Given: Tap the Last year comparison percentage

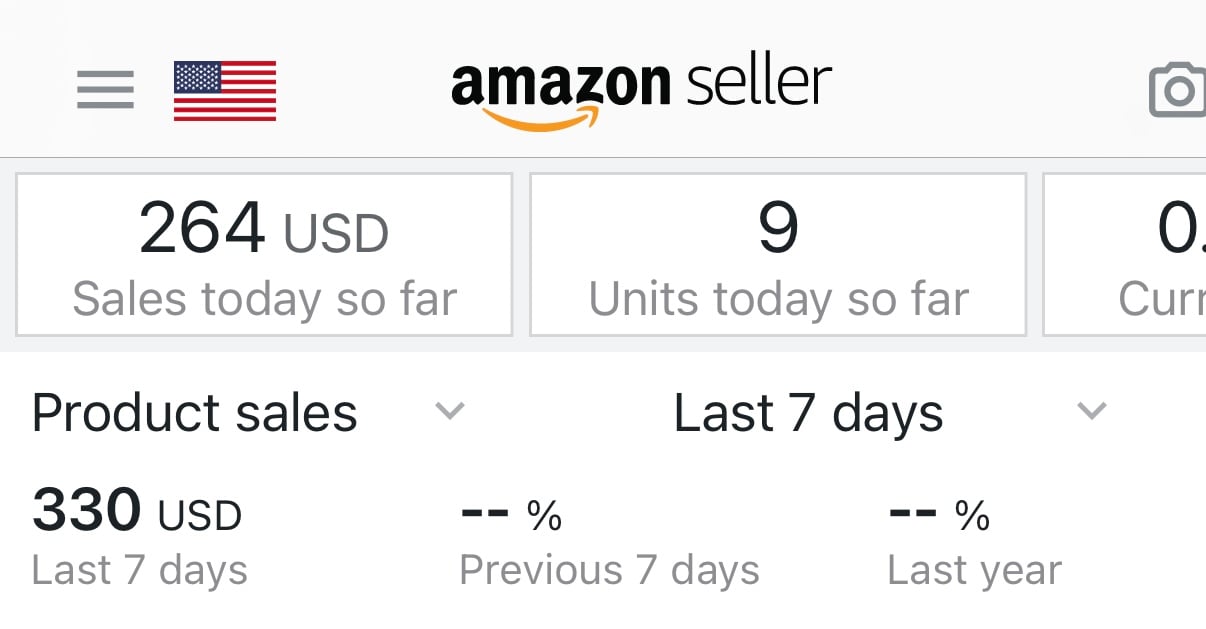Looking at the screenshot, I should (x=939, y=514).
